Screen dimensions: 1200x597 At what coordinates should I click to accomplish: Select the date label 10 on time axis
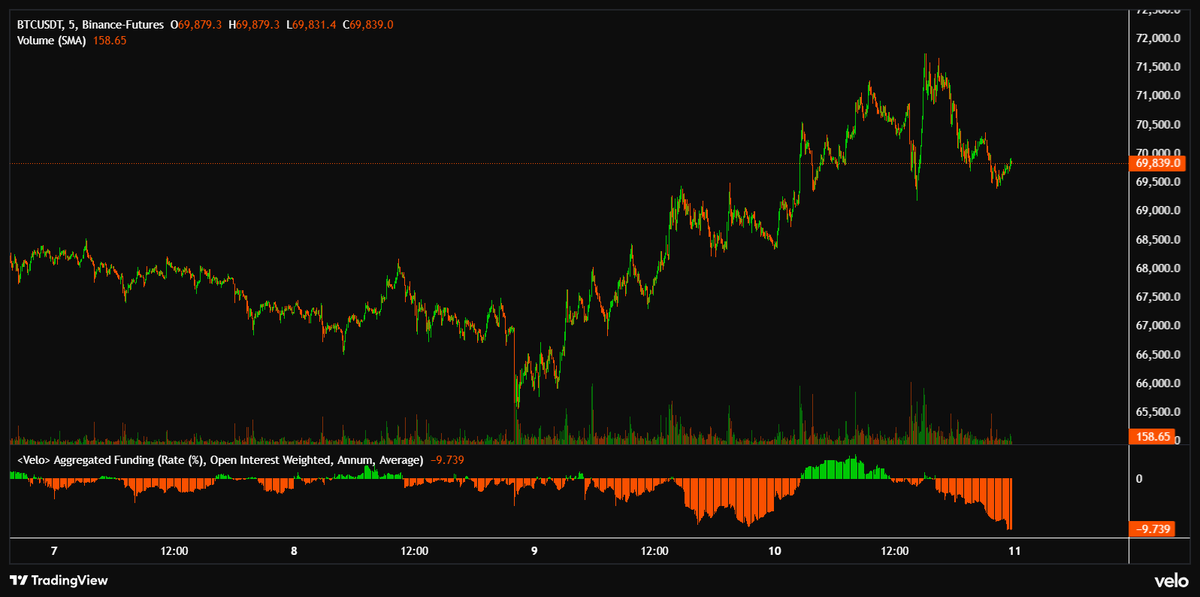[x=774, y=551]
